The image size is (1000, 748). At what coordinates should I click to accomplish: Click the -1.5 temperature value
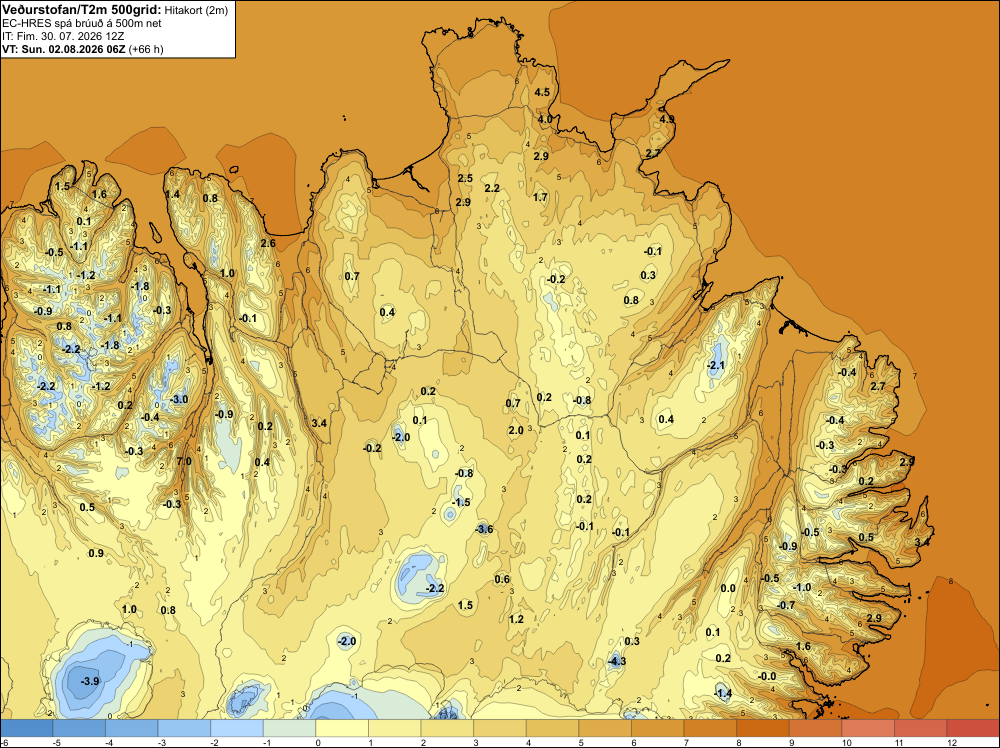coord(461,502)
